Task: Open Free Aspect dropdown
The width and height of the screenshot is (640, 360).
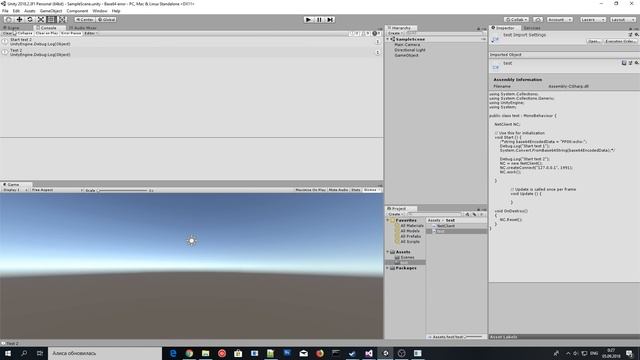Action: pos(57,190)
